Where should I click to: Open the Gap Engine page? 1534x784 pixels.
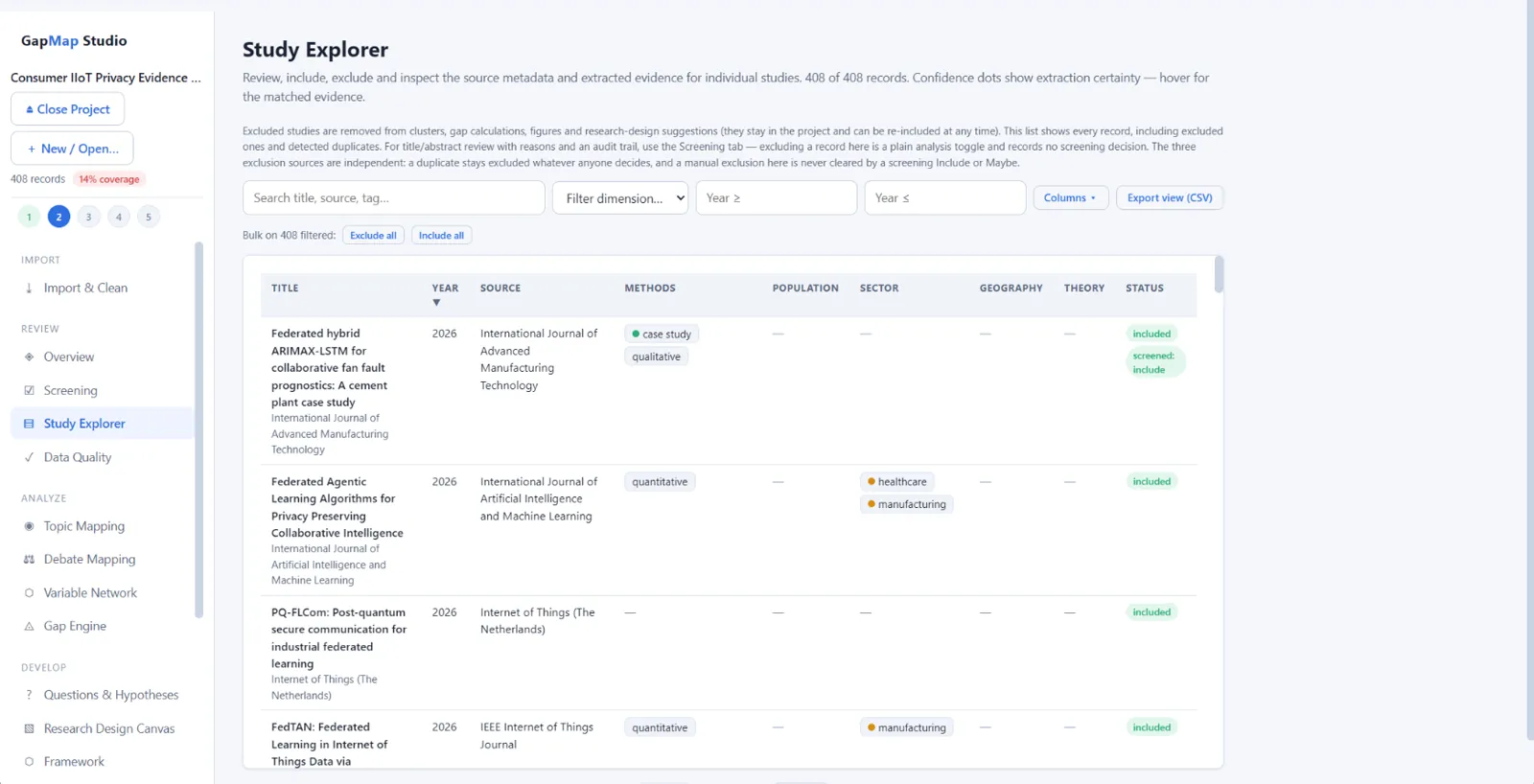coord(102,626)
